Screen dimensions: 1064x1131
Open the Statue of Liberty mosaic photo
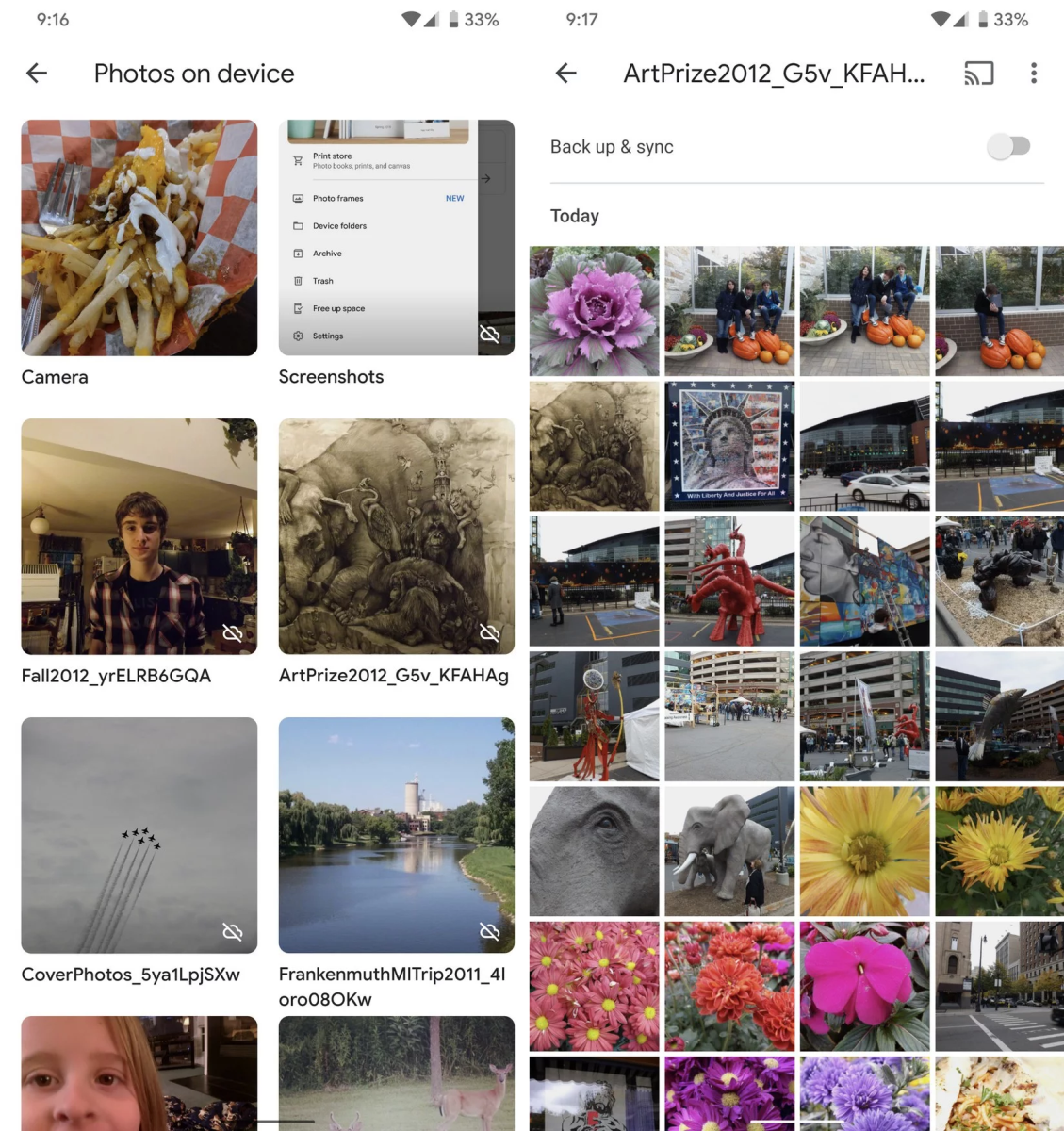[x=729, y=447]
